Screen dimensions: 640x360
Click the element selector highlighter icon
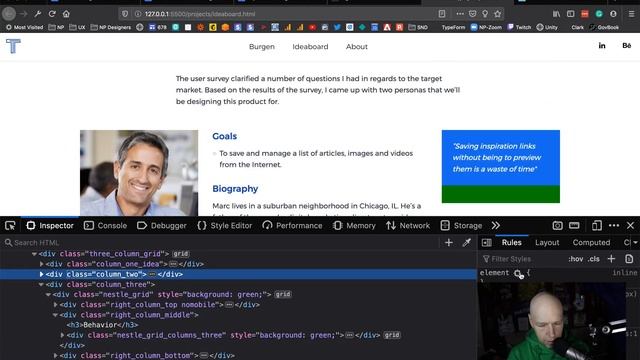[x=518, y=274]
